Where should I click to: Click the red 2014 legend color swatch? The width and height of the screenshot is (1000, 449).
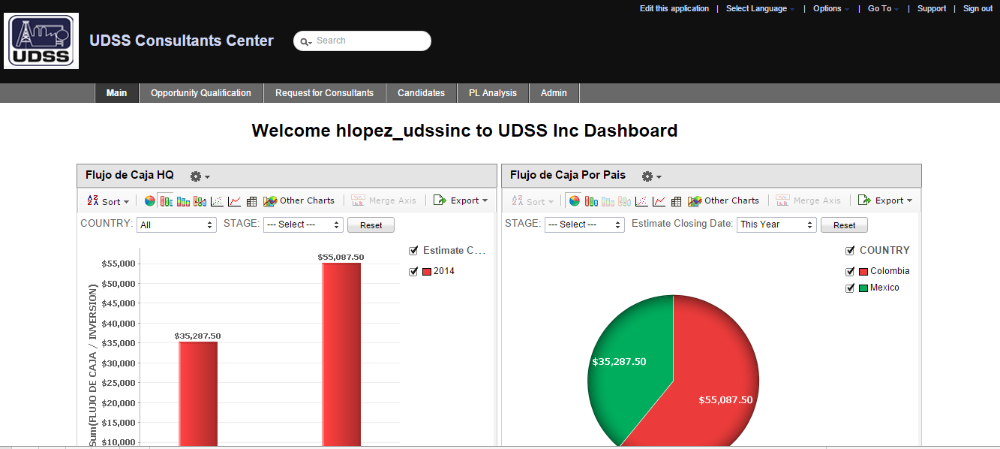coord(427,272)
